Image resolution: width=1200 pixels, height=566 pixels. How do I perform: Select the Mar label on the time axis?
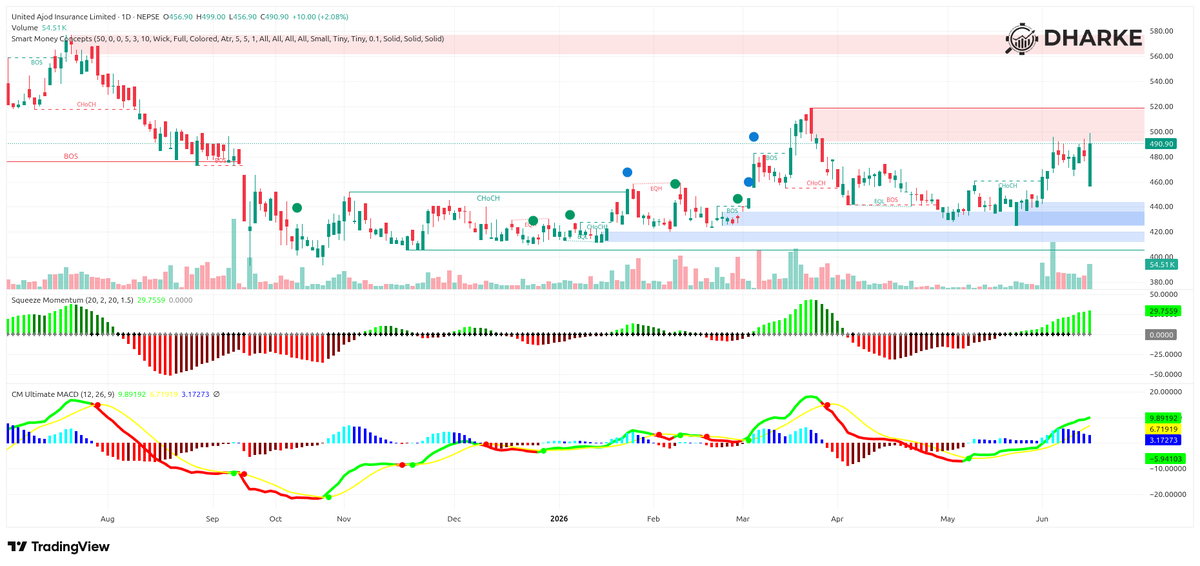tap(742, 520)
